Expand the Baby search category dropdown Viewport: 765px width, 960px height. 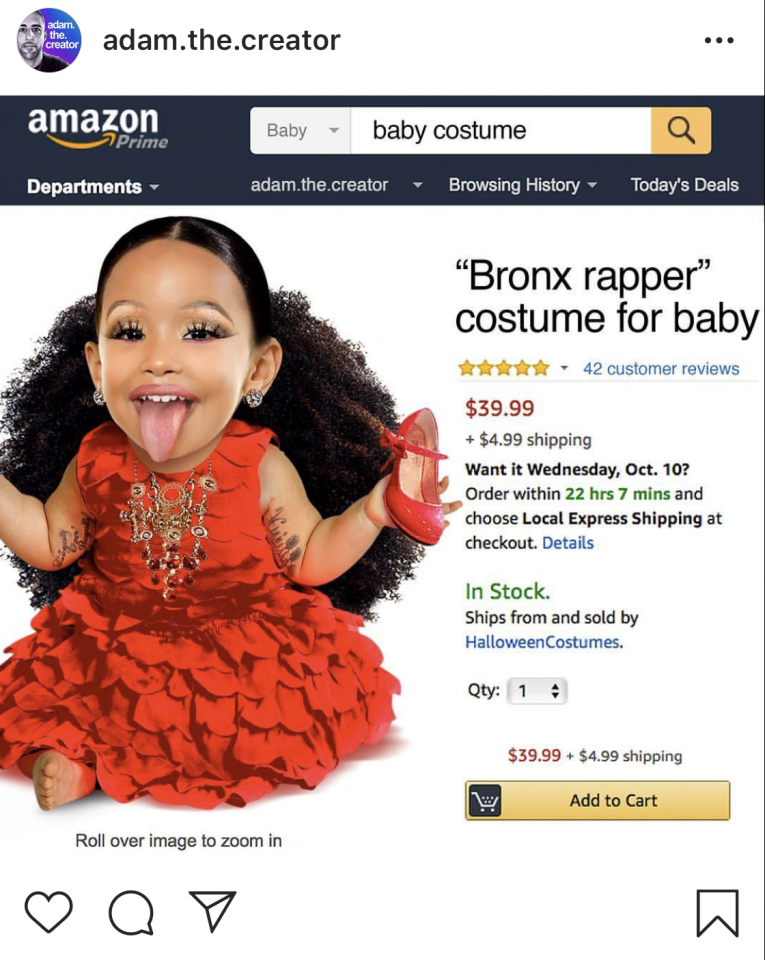(300, 130)
